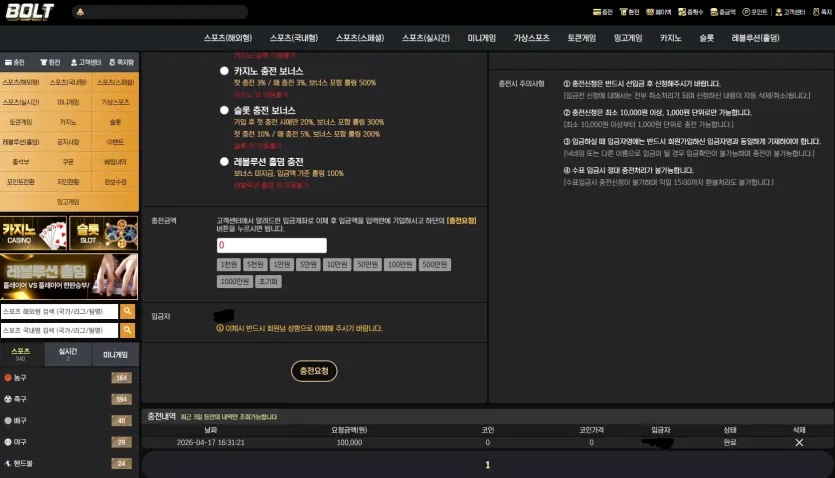The height and width of the screenshot is (478, 835).
Task: Open 이벤트 in the orange sidebar menu
Action: 115,142
